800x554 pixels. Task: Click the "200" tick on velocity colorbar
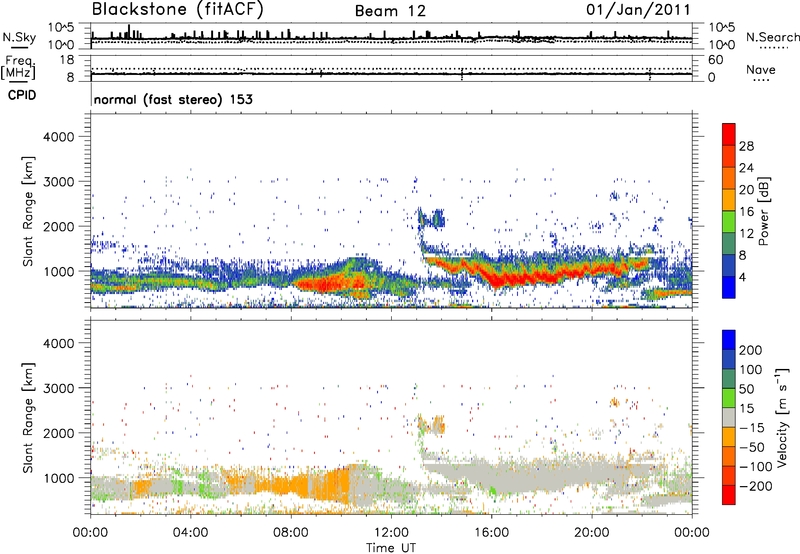pos(751,350)
